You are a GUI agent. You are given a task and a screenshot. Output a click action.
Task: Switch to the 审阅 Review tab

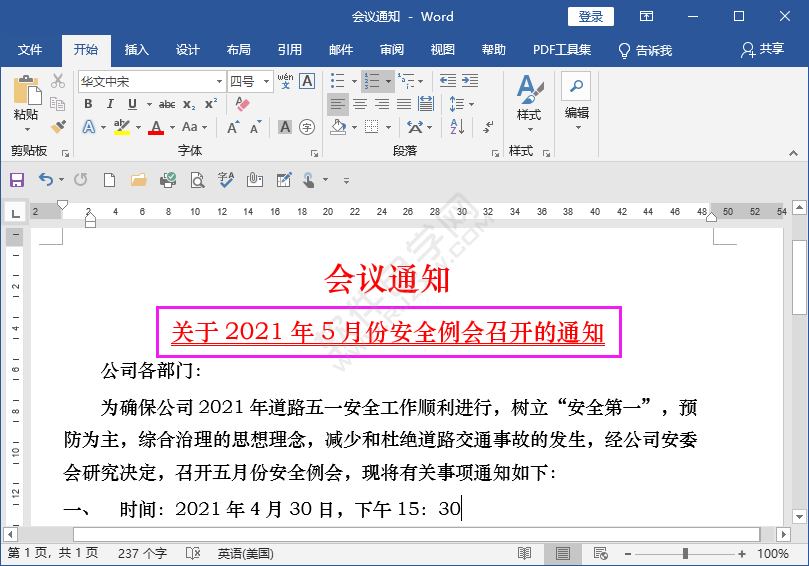(392, 50)
